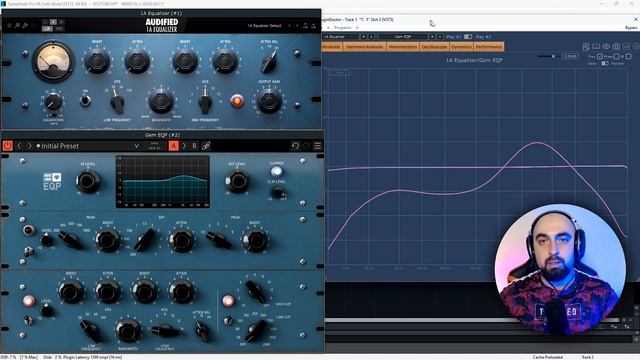Viewport: 640px width, 360px height.
Task: Click the Gem EQP lower band pink lamp
Action: click(x=29, y=301)
